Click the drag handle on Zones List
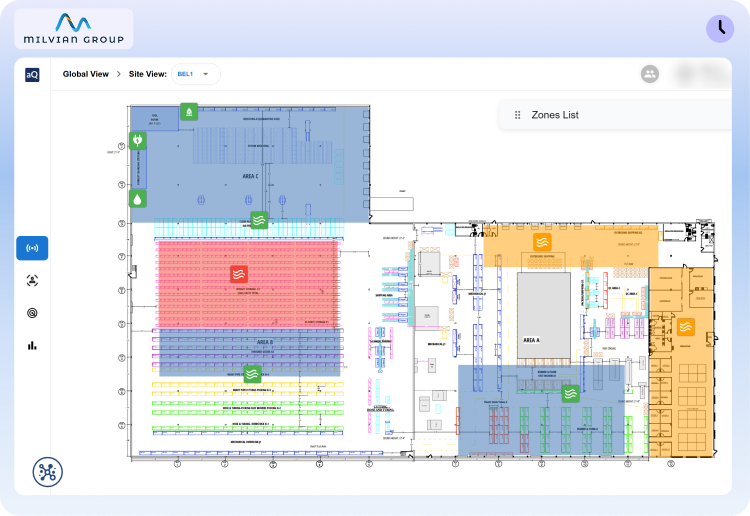This screenshot has width=750, height=516. [x=517, y=115]
